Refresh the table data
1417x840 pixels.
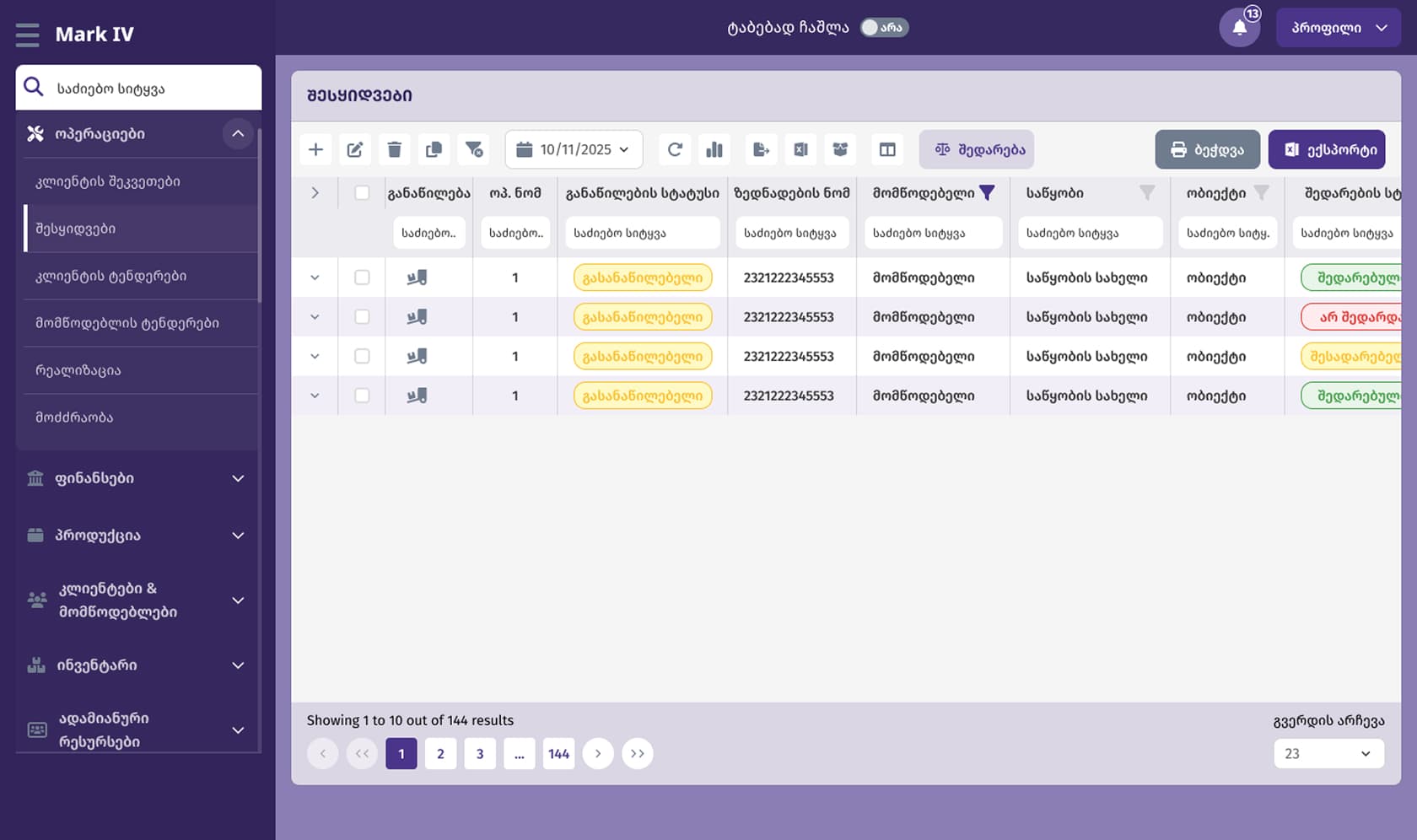[674, 149]
